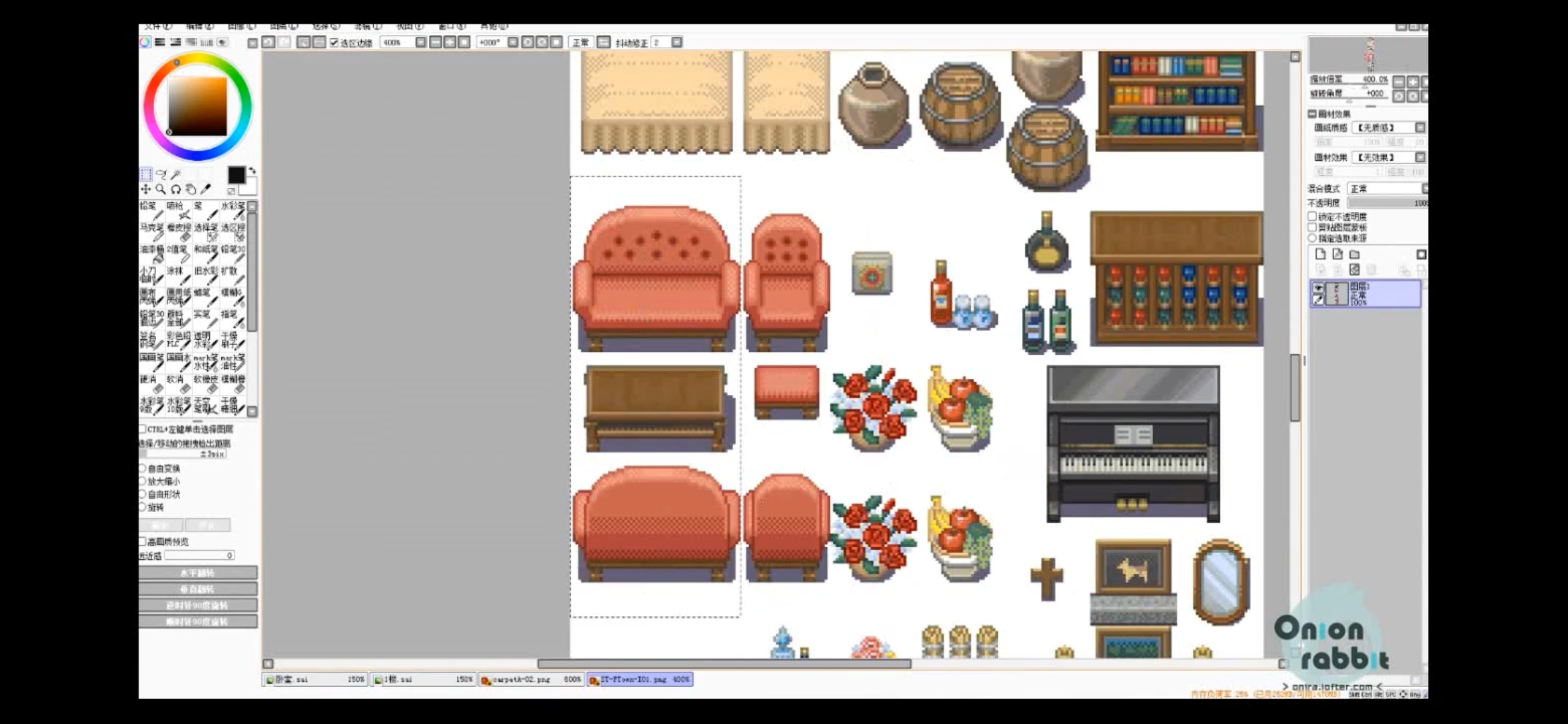
Task: Click the black foreground color swatch
Action: tap(237, 175)
